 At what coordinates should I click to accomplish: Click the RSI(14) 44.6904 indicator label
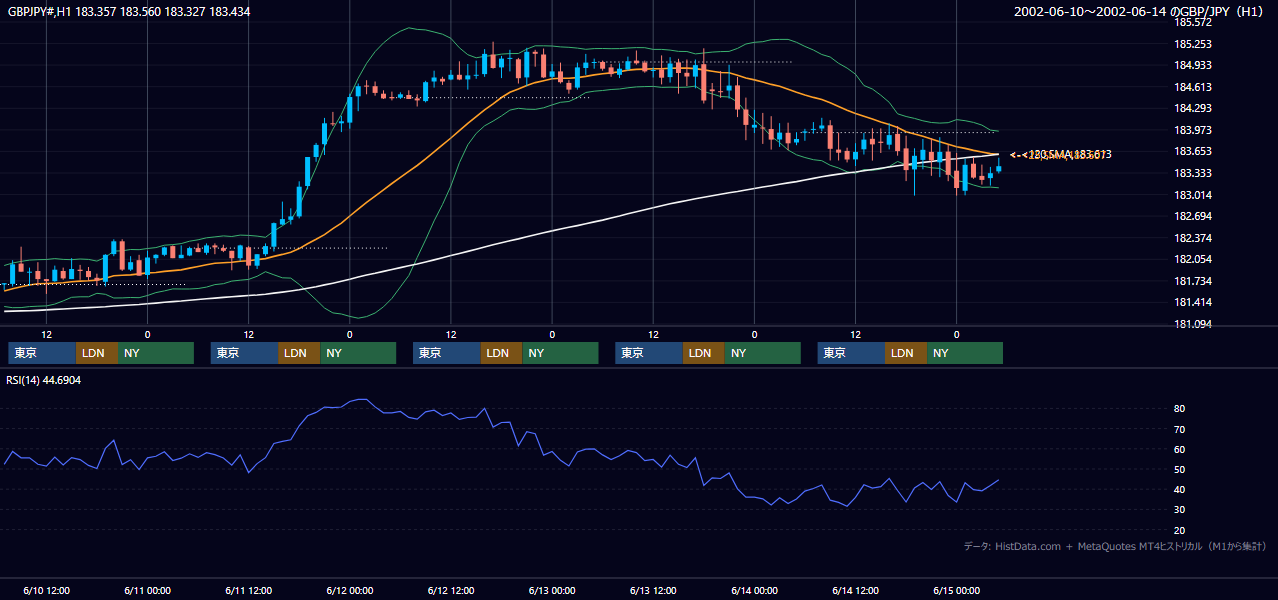pyautogui.click(x=44, y=380)
